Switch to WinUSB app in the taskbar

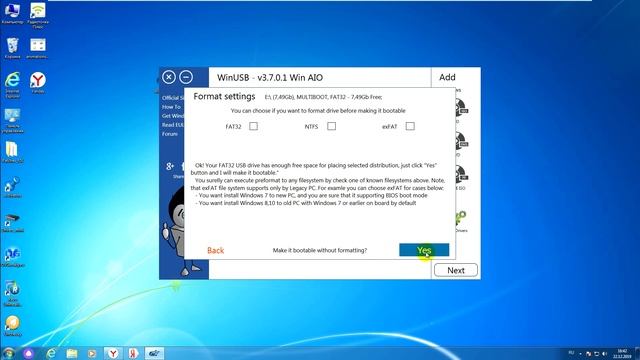click(x=154, y=353)
